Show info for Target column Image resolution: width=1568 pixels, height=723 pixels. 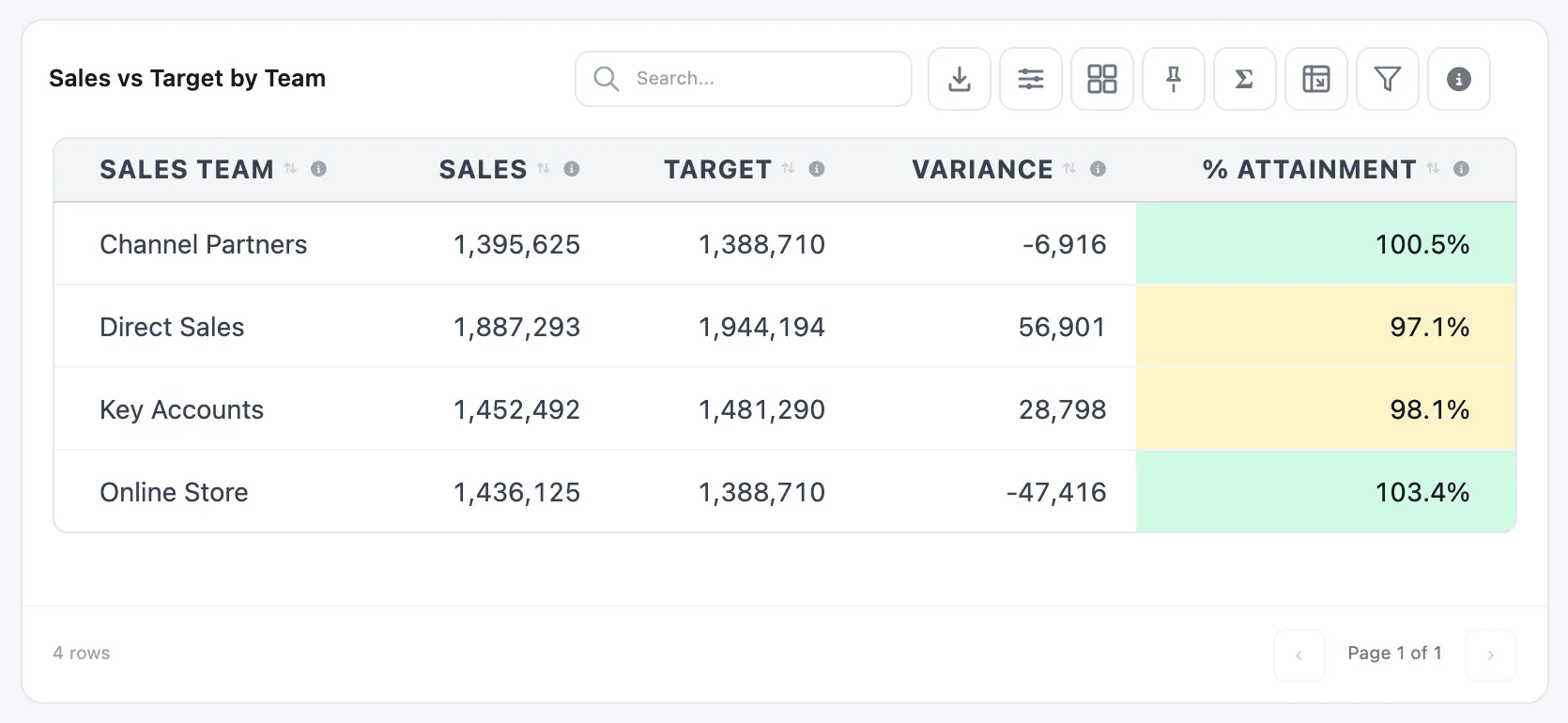(x=817, y=169)
